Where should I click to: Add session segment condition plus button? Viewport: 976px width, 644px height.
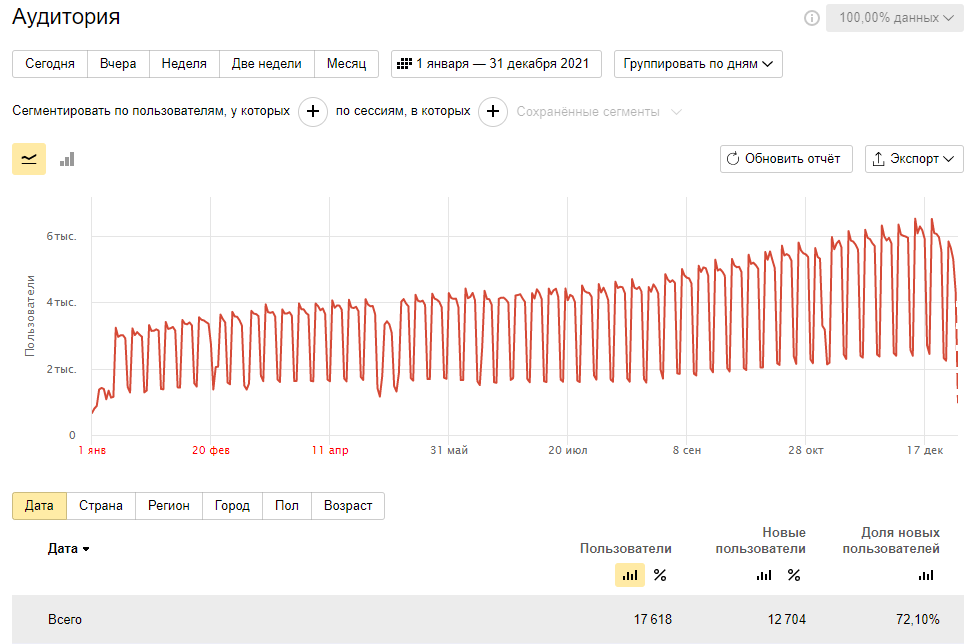(493, 112)
